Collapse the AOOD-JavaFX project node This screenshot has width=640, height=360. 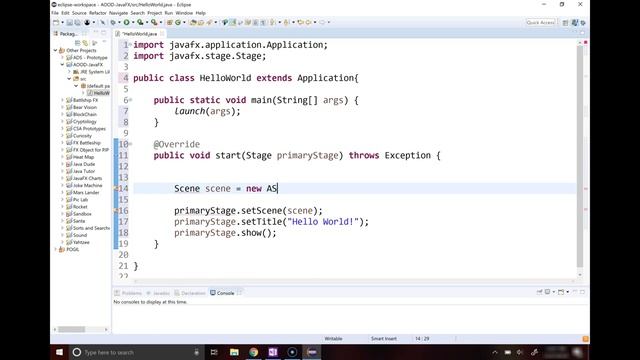(x=62, y=64)
